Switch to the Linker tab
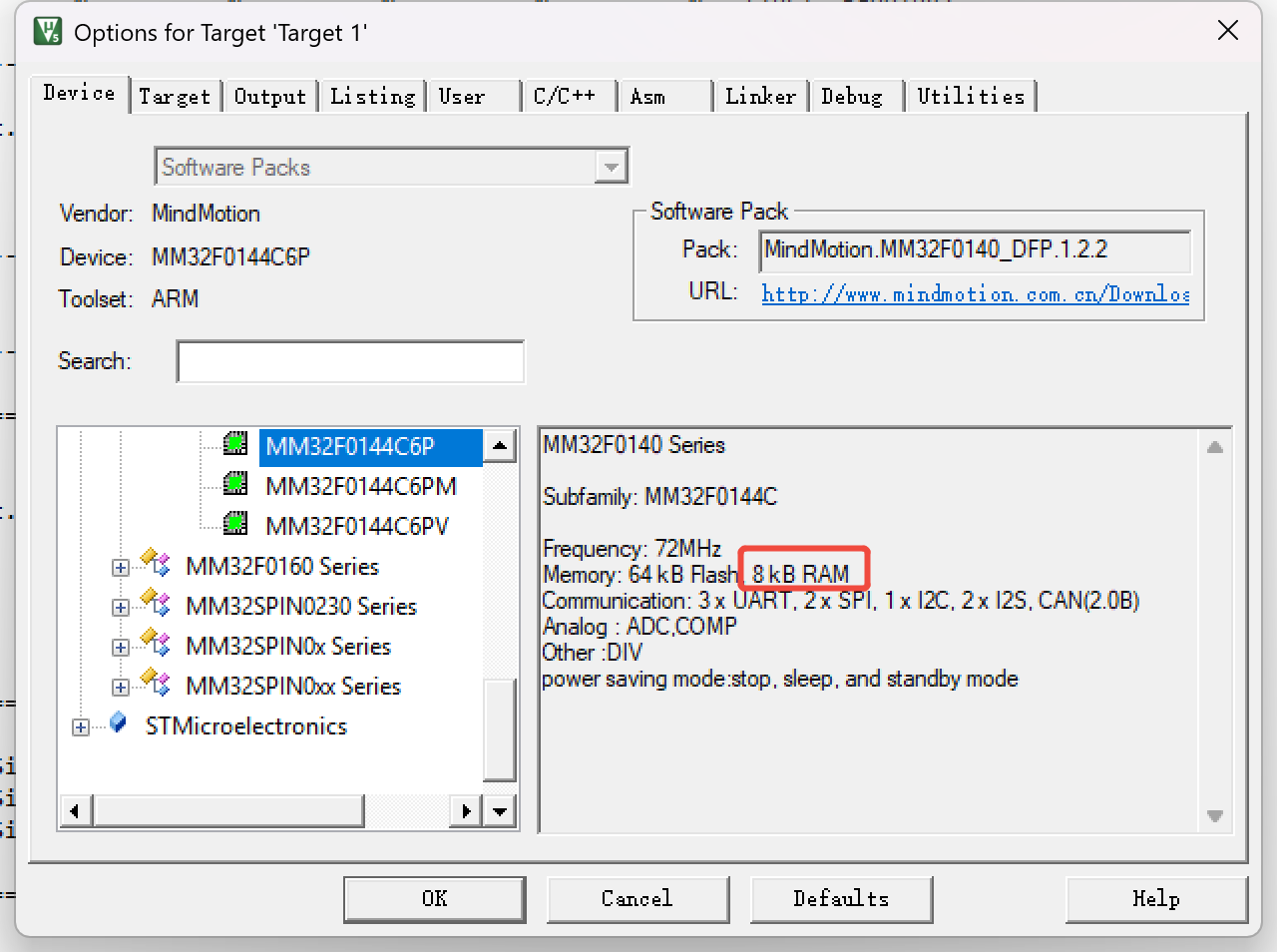The width and height of the screenshot is (1277, 952). click(761, 97)
